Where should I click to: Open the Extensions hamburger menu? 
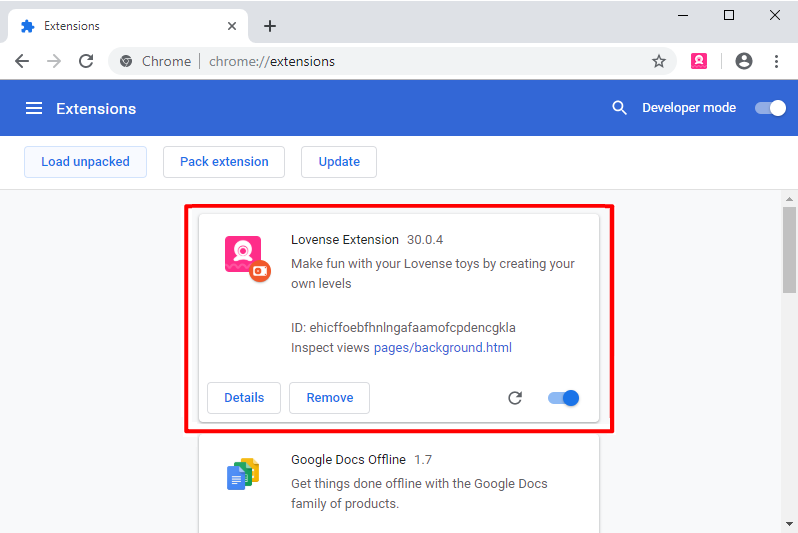click(34, 108)
